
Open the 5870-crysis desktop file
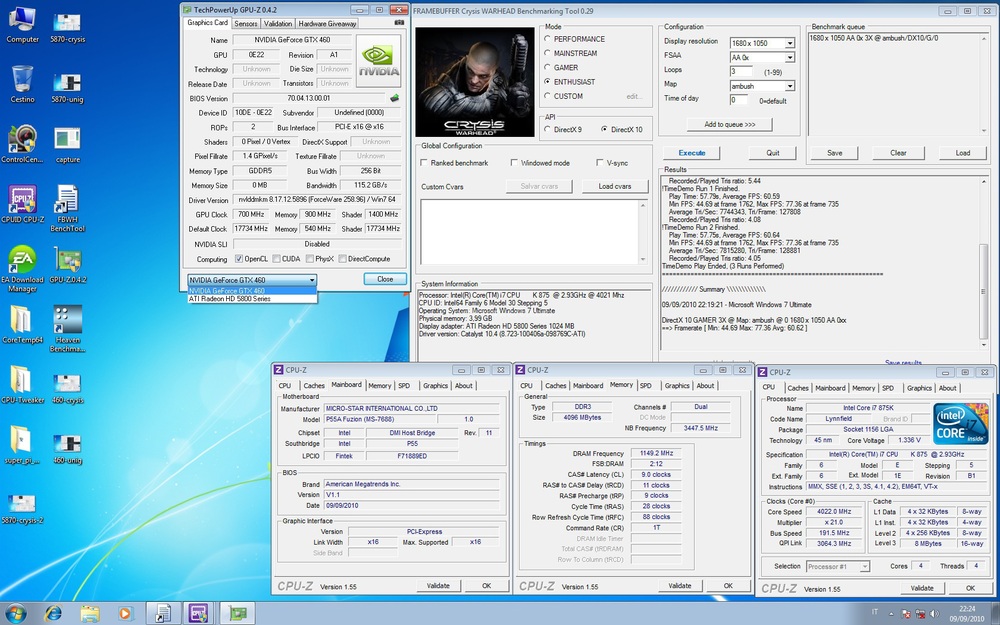pos(67,26)
